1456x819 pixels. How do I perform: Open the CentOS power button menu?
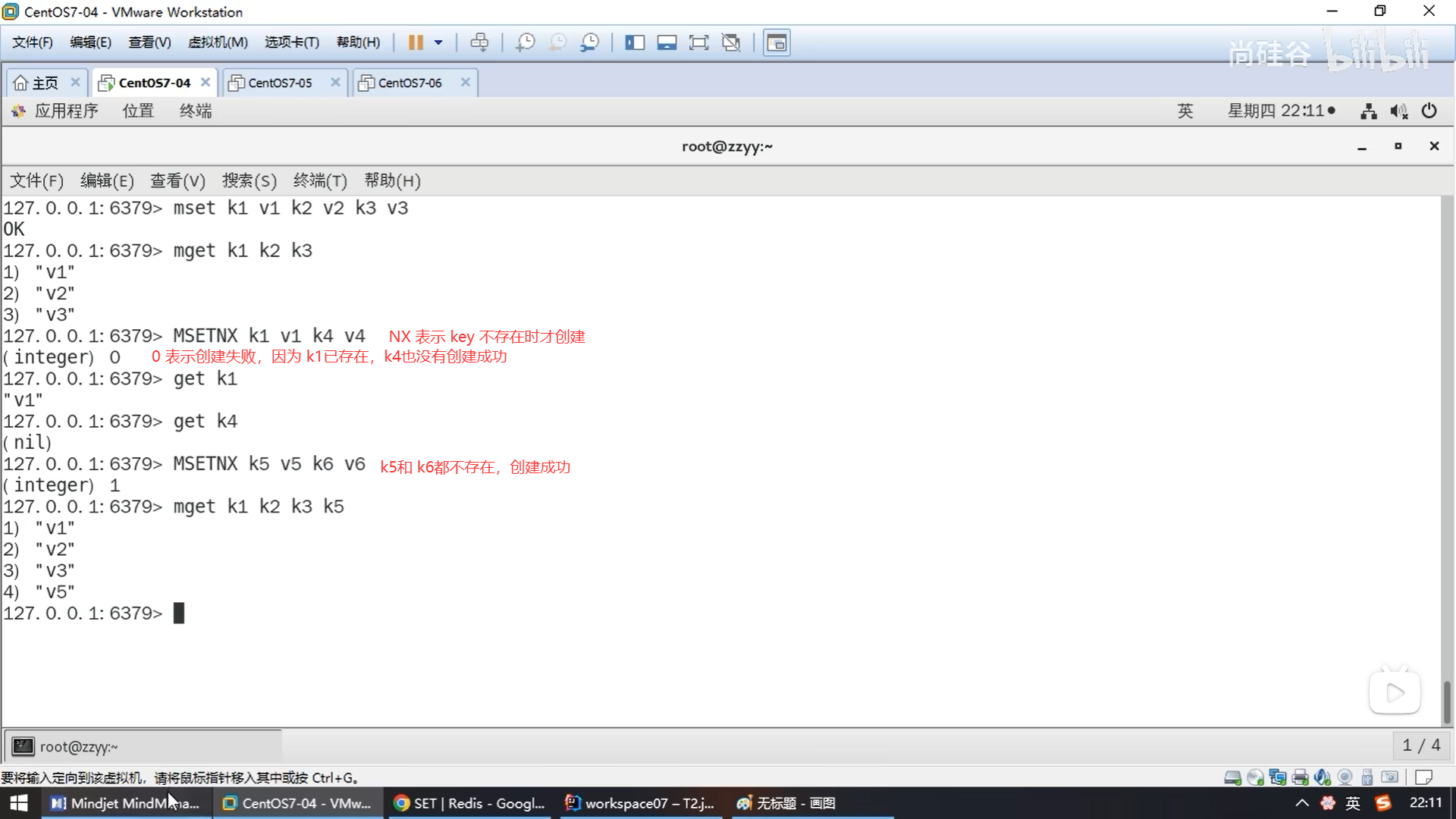pos(1429,111)
